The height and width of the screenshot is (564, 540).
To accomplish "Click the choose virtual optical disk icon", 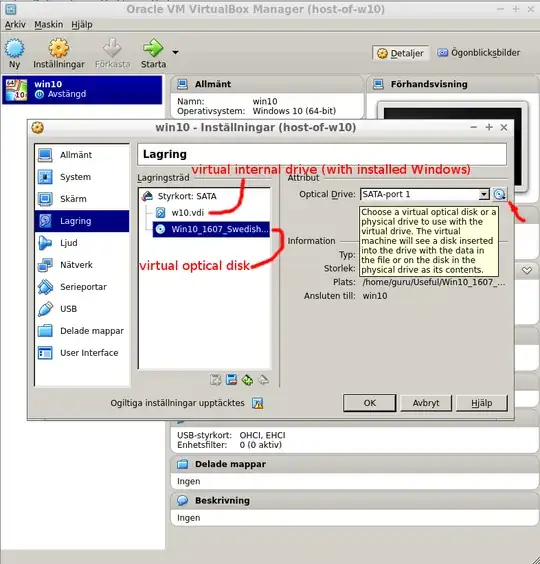I will (499, 194).
